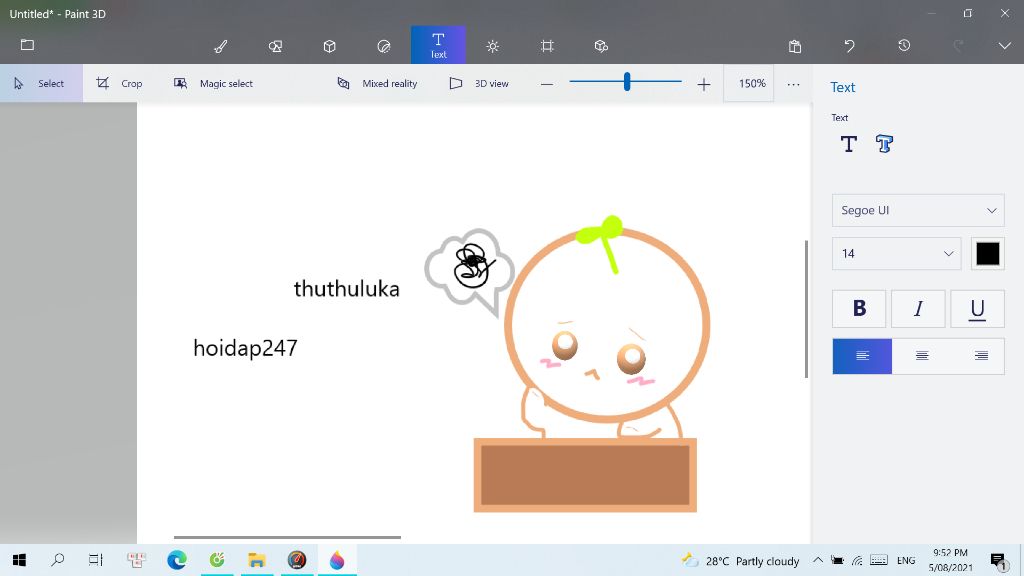Open the taskbar clock and date

pyautogui.click(x=950, y=560)
